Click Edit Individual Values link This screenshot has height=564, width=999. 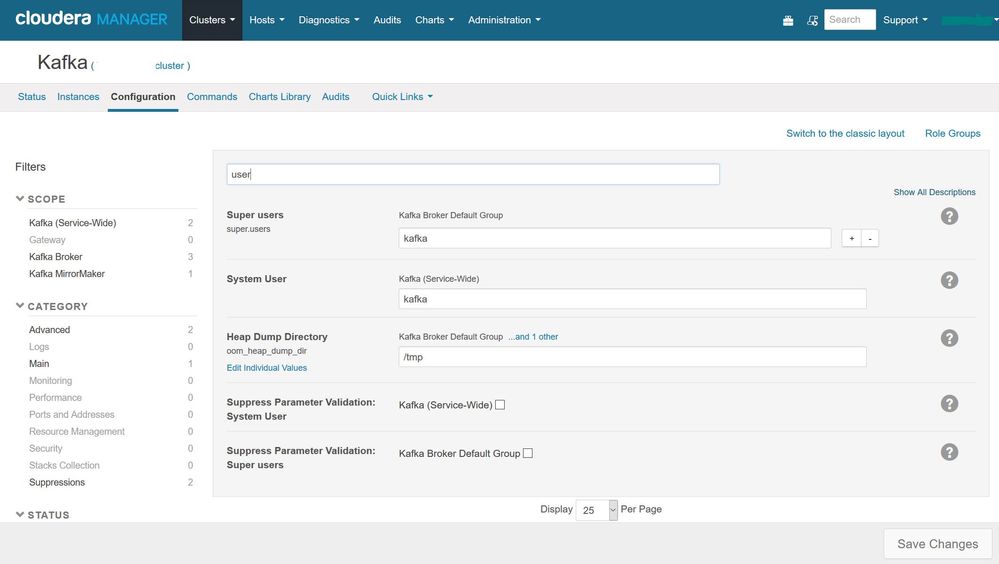pyautogui.click(x=267, y=368)
